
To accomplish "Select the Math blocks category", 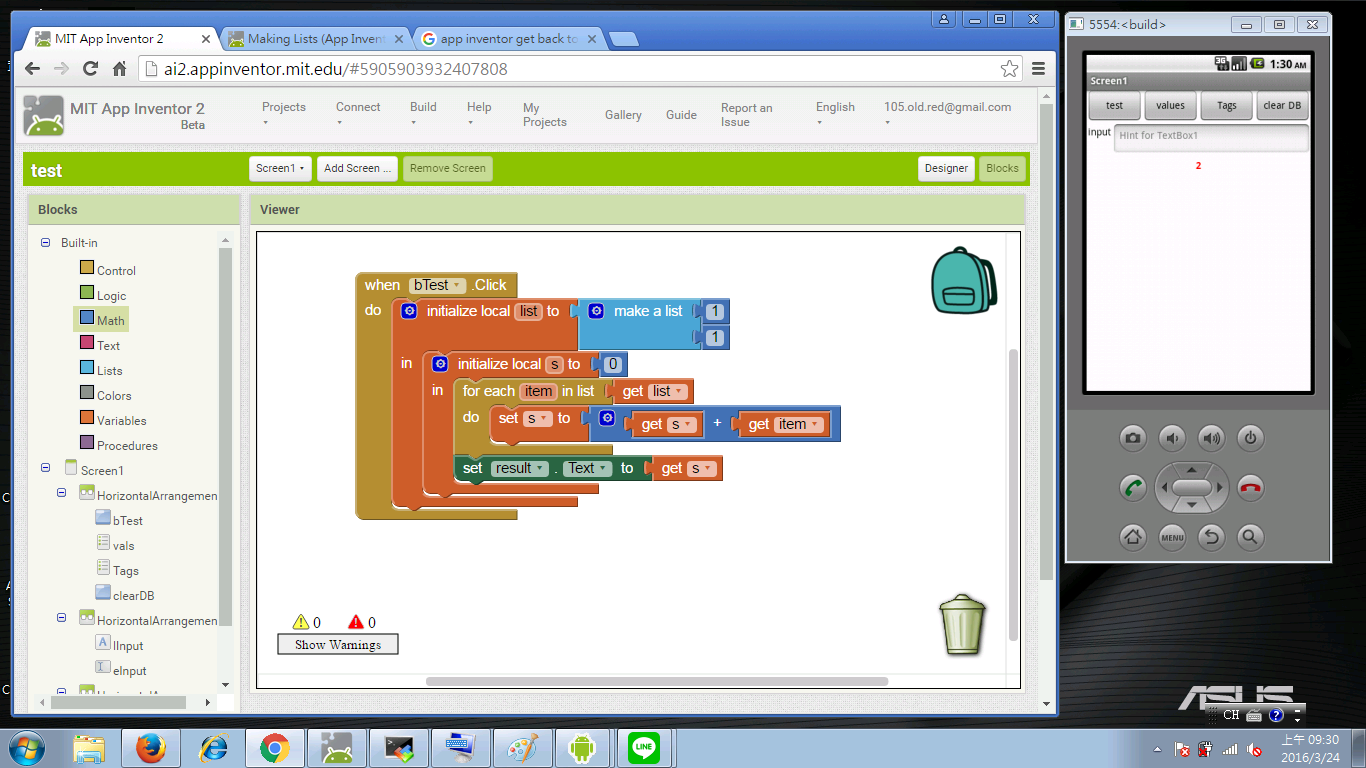I will [110, 320].
